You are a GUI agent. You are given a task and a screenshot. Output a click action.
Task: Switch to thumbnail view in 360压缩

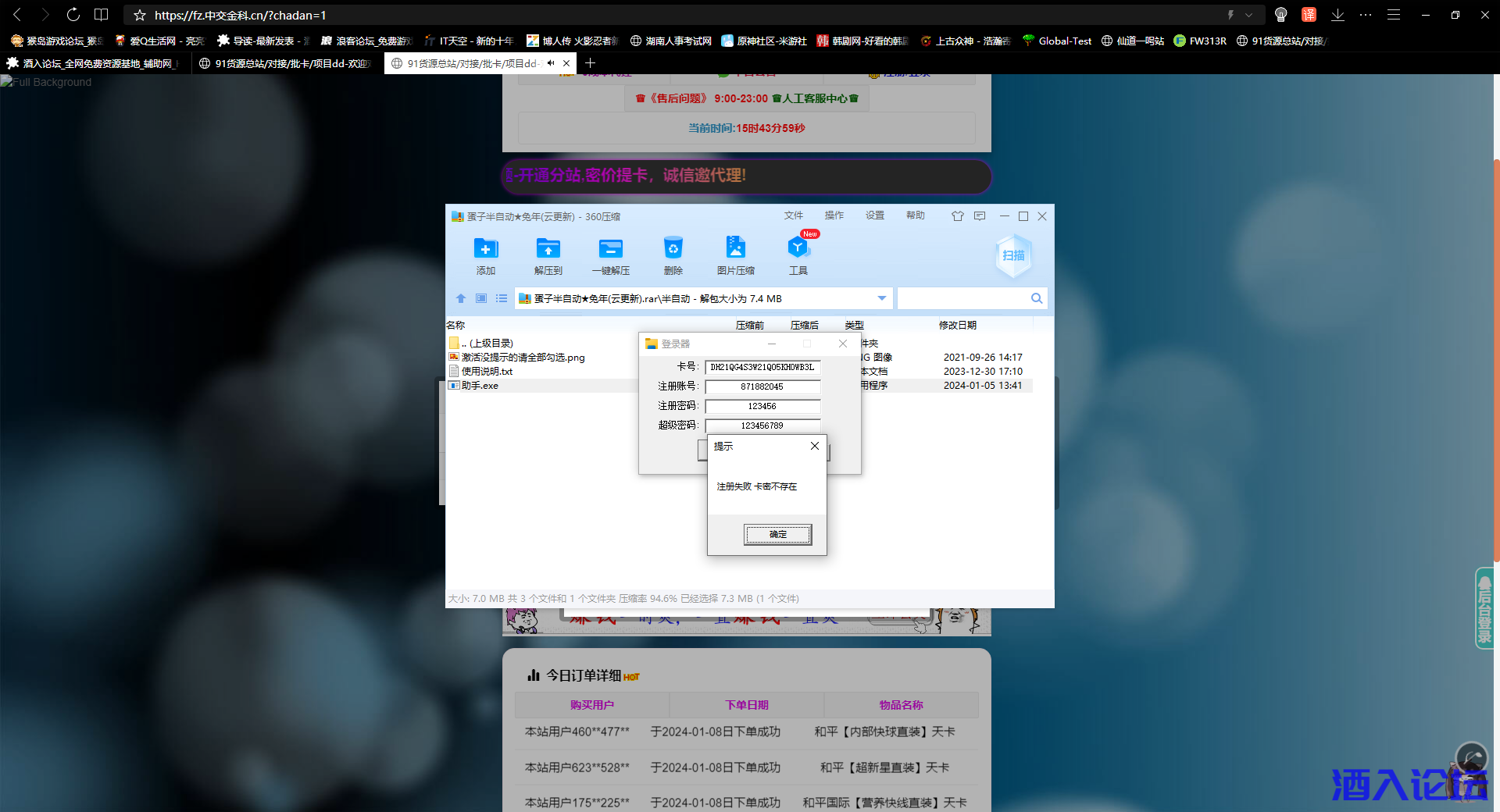(481, 298)
